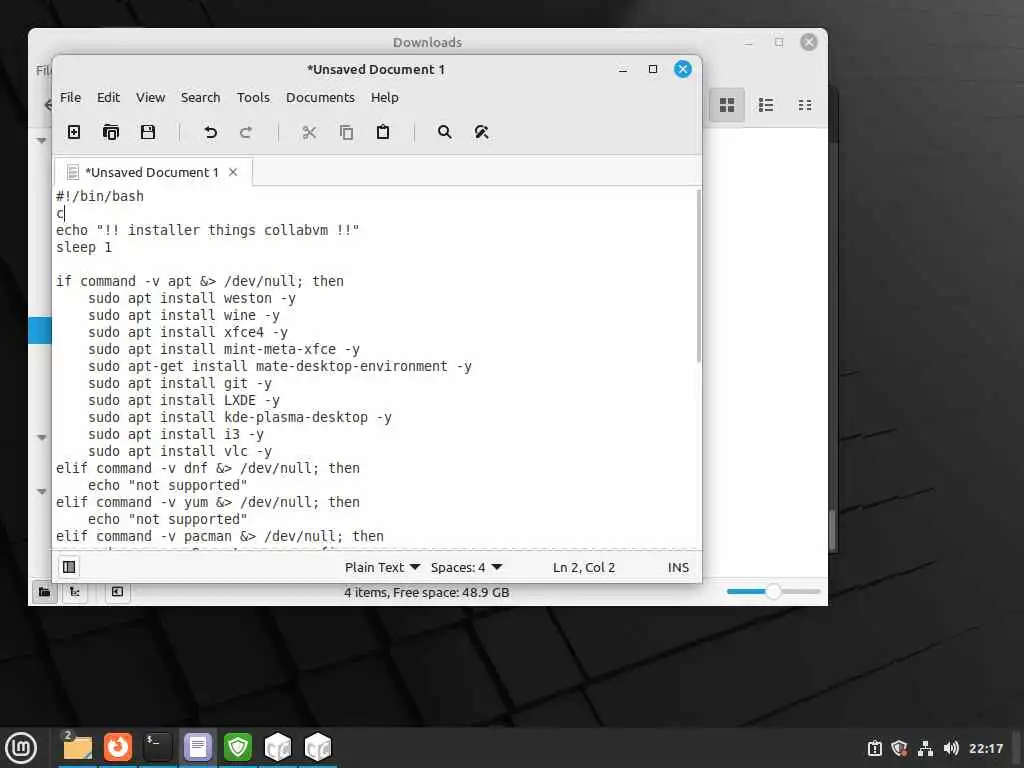Click the mate-desktop-environment install line
This screenshot has width=1024, height=768.
280,366
